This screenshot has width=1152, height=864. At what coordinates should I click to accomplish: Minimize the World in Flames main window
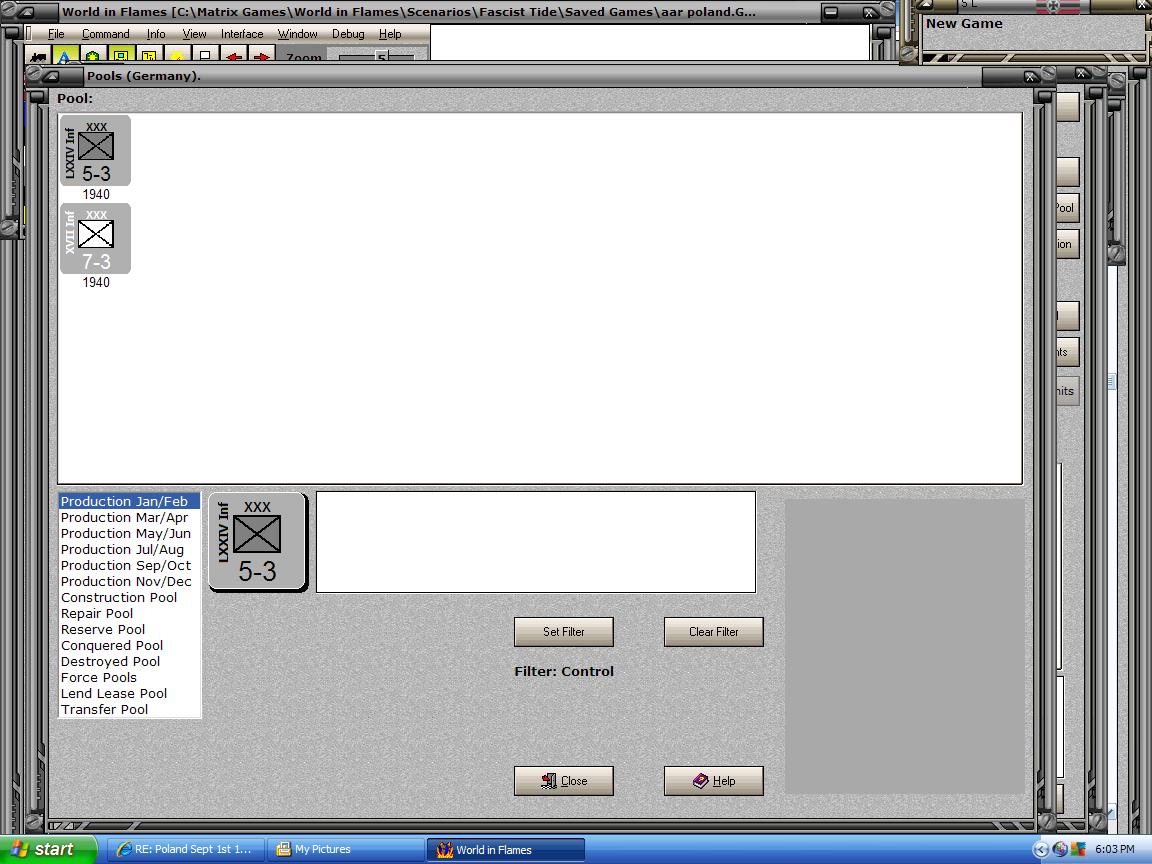[x=831, y=12]
